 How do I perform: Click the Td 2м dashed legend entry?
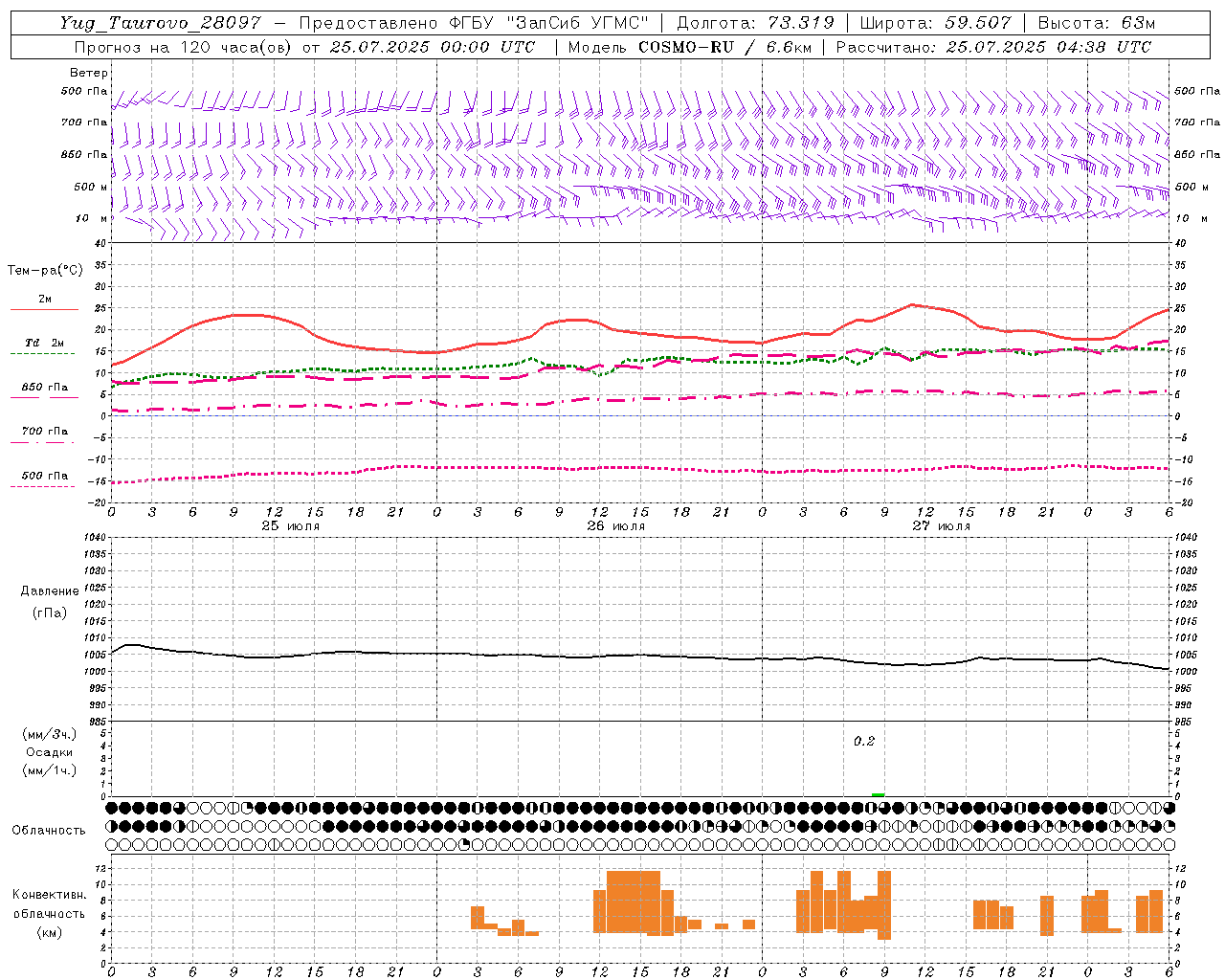click(44, 343)
